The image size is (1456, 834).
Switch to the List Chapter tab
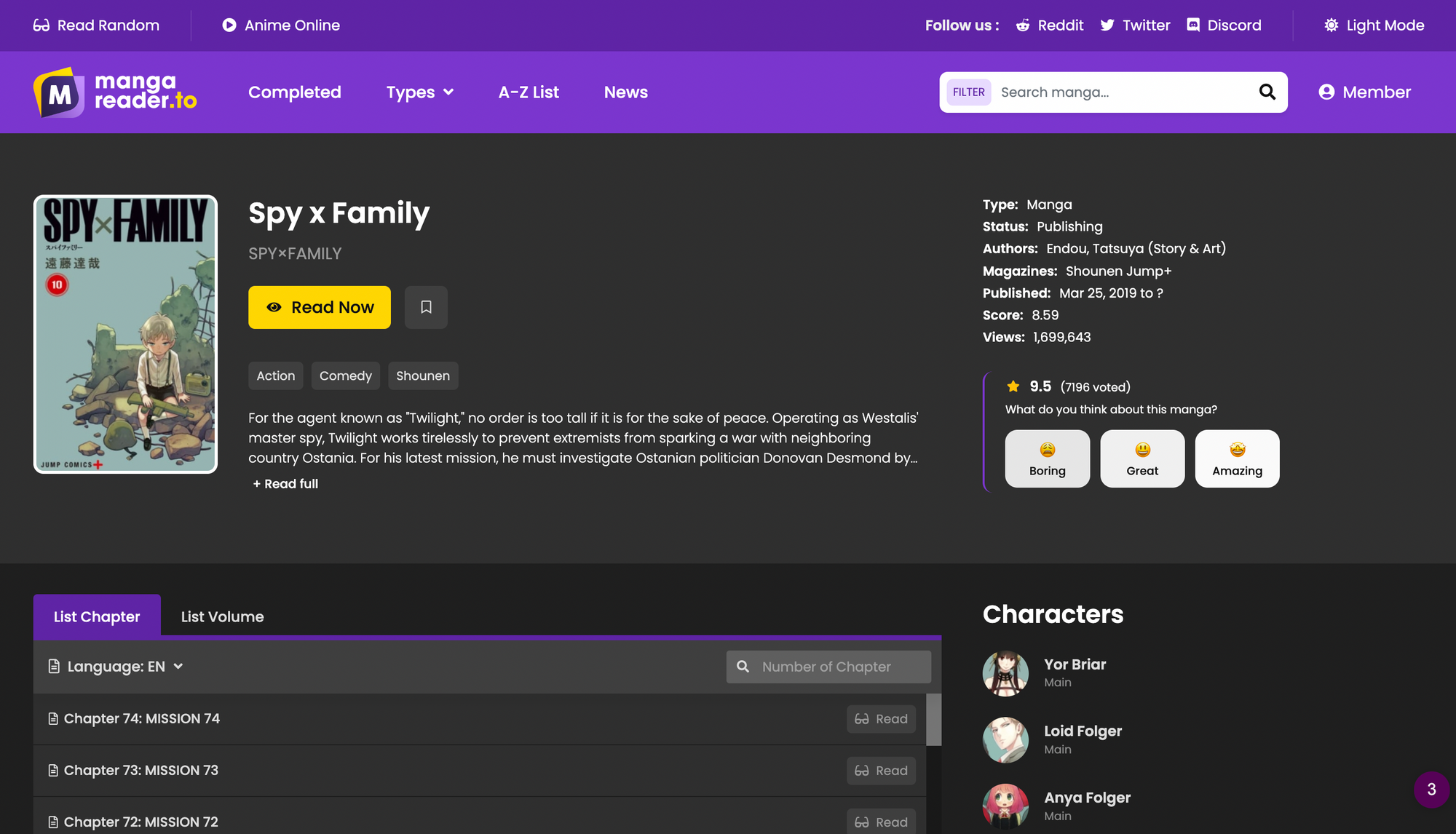(x=97, y=616)
